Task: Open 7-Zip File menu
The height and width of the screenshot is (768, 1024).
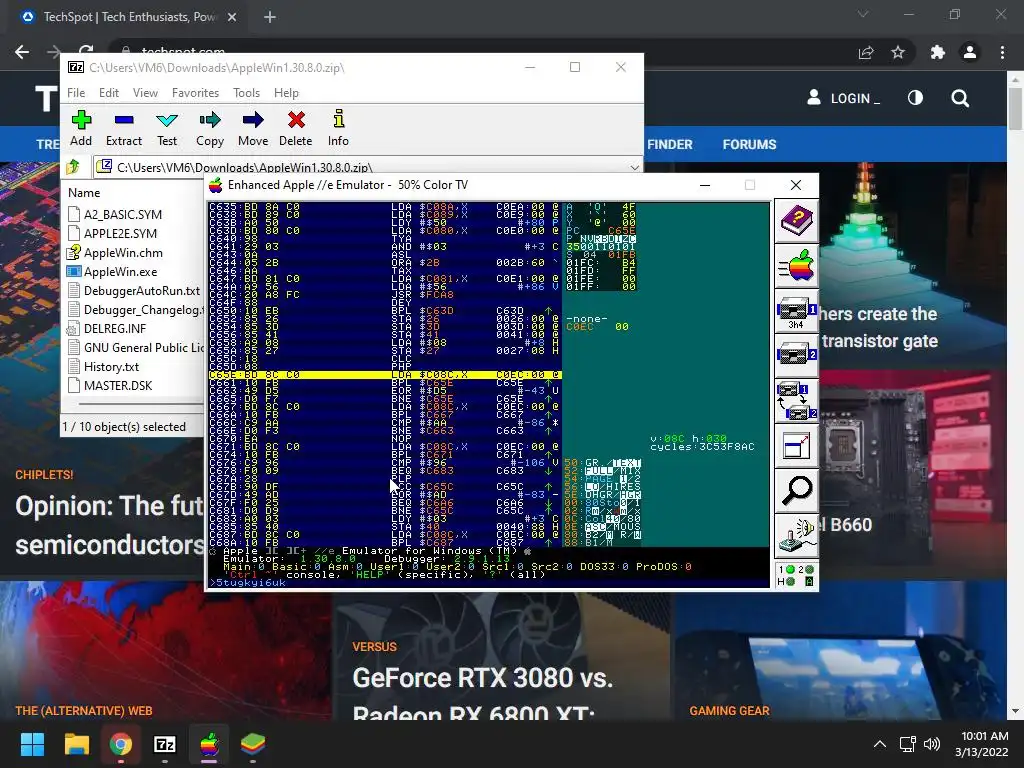Action: pyautogui.click(x=76, y=93)
